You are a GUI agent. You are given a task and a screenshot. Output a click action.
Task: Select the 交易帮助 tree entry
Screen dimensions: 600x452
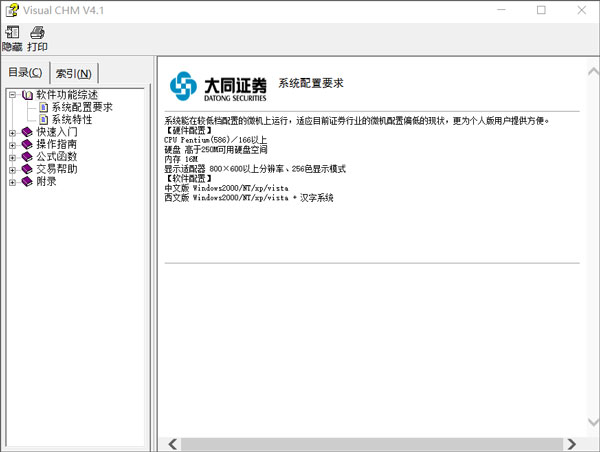coord(57,169)
